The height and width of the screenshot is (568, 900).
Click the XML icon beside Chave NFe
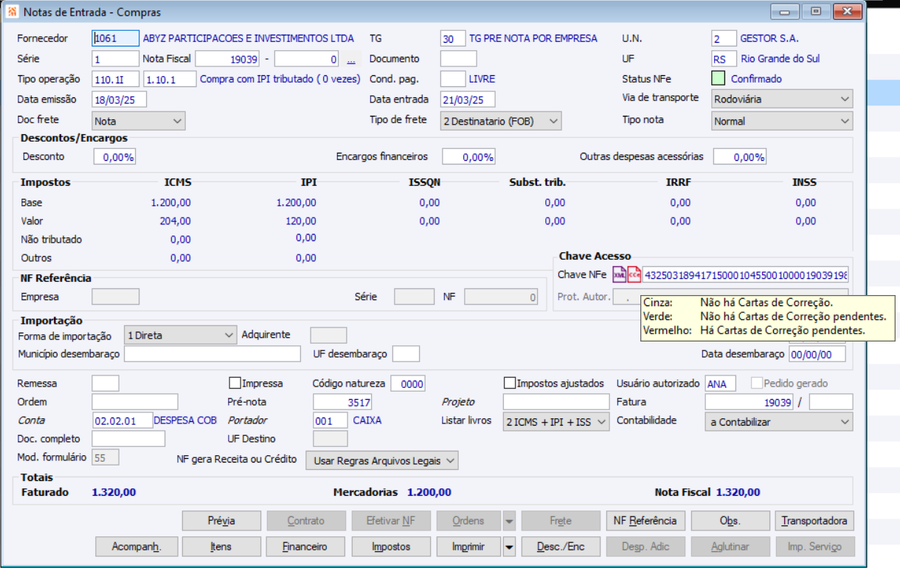[619, 275]
